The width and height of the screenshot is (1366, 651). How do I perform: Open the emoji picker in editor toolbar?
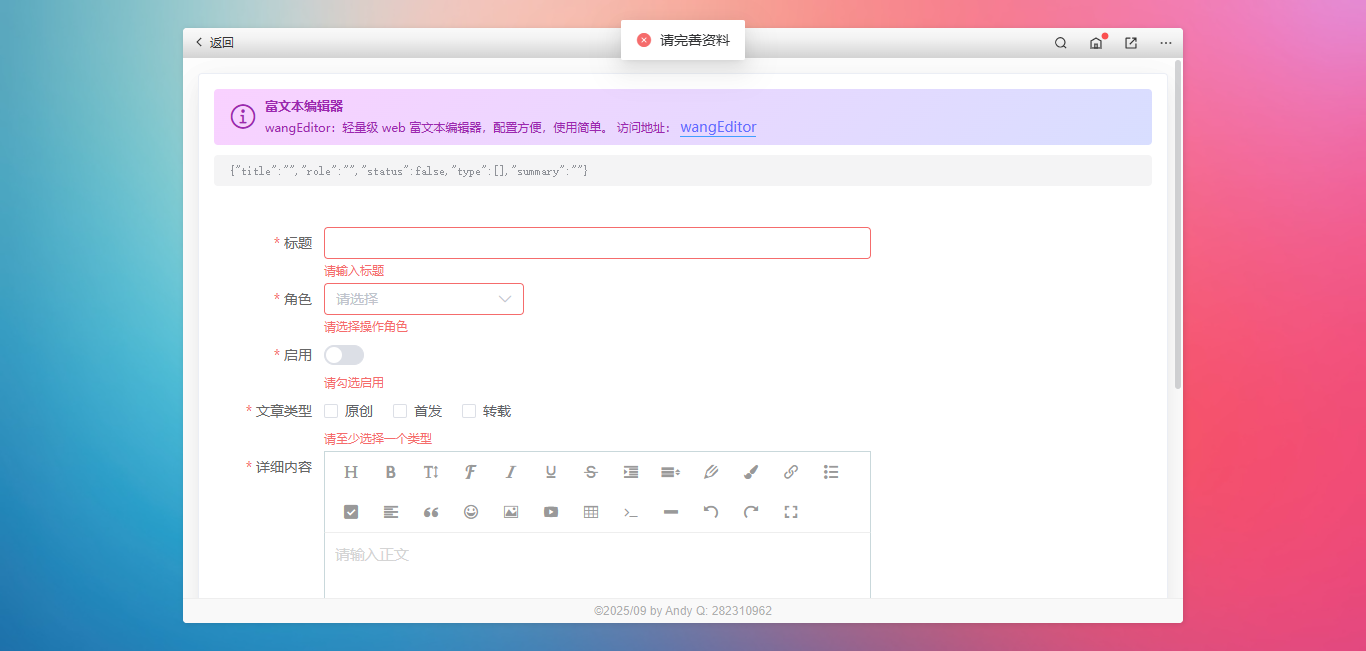[x=471, y=512]
